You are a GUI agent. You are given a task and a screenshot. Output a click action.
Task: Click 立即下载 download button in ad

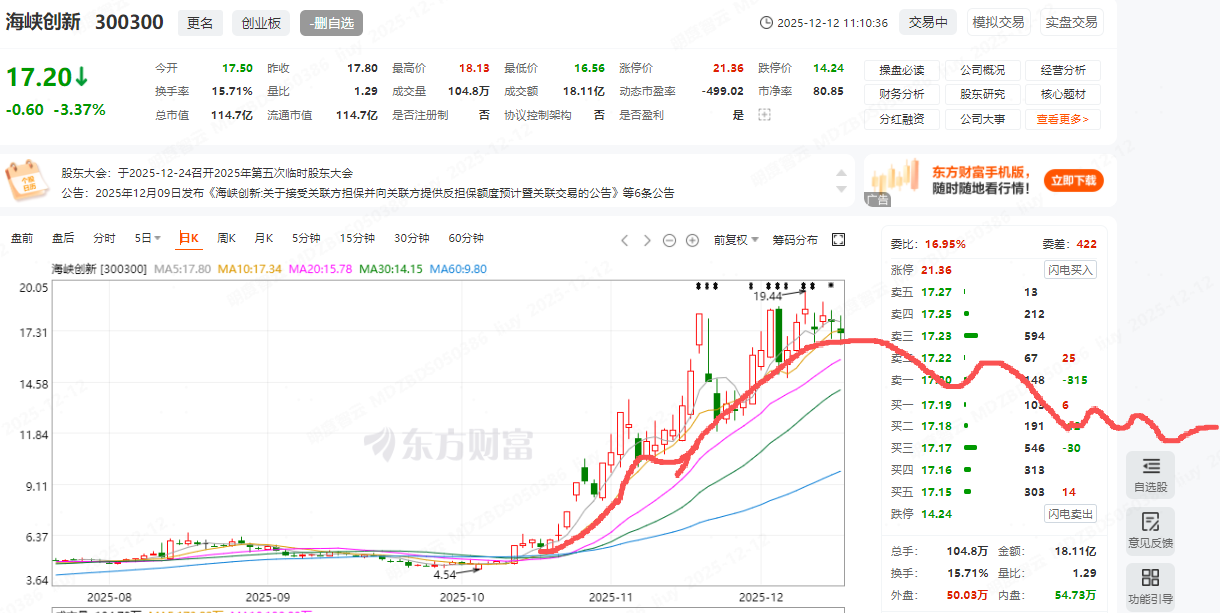[1074, 181]
